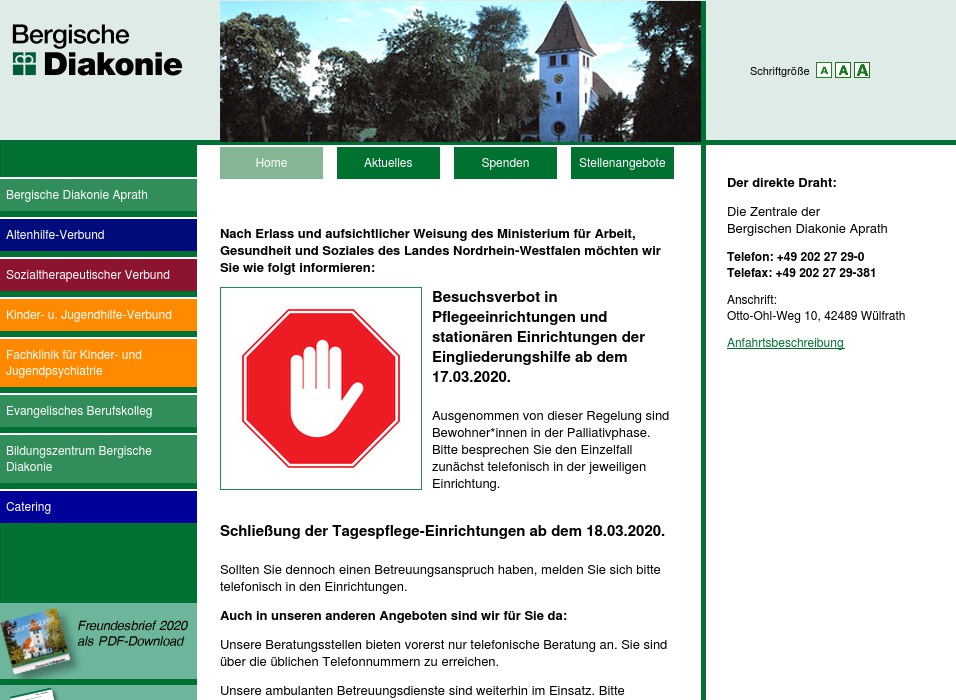Open the Aktuelles section

pyautogui.click(x=388, y=162)
